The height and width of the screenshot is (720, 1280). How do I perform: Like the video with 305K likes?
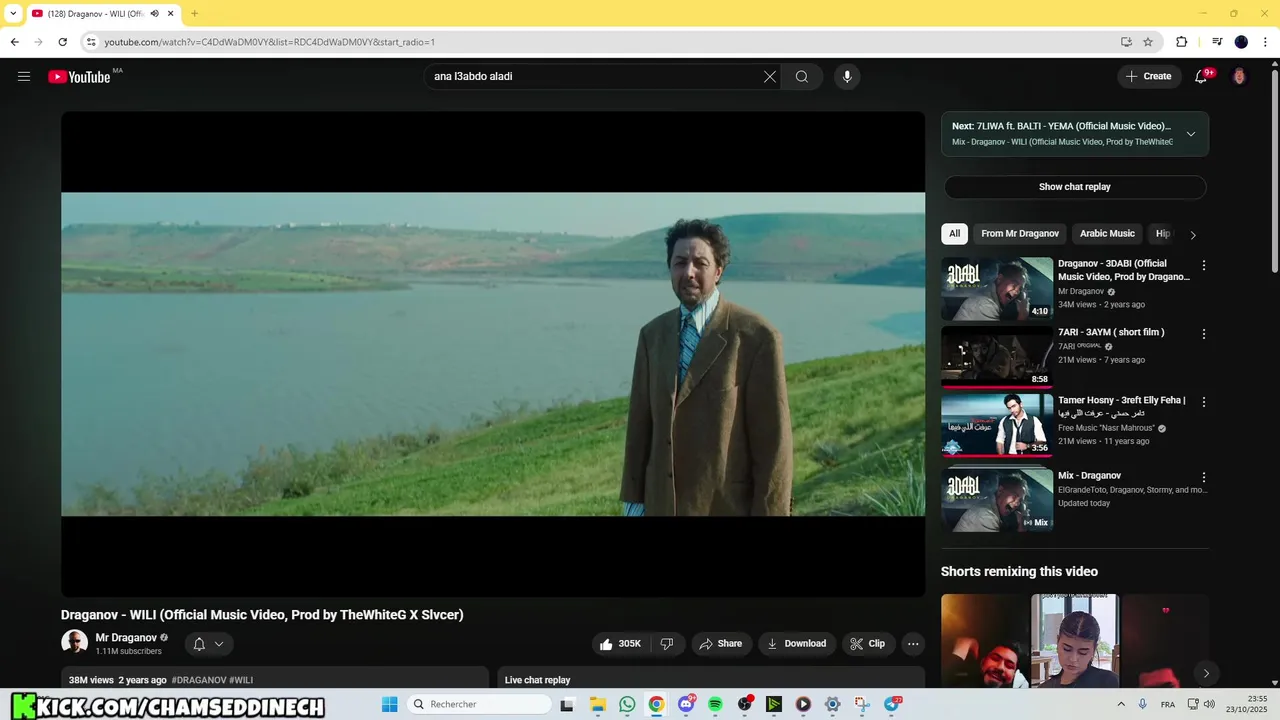[620, 644]
